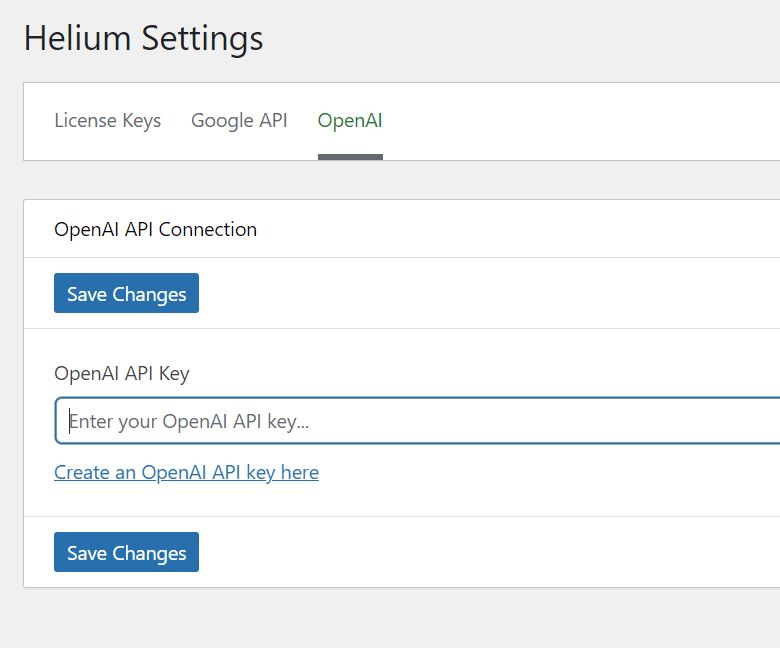Switch to the License Keys tab
780x648 pixels.
point(107,121)
